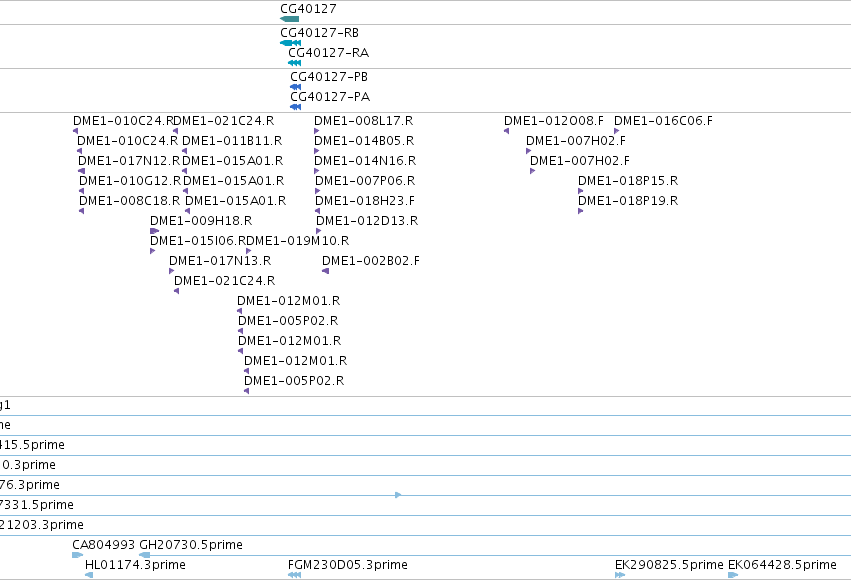Open the DME1-017N12.R feature label

click(129, 161)
